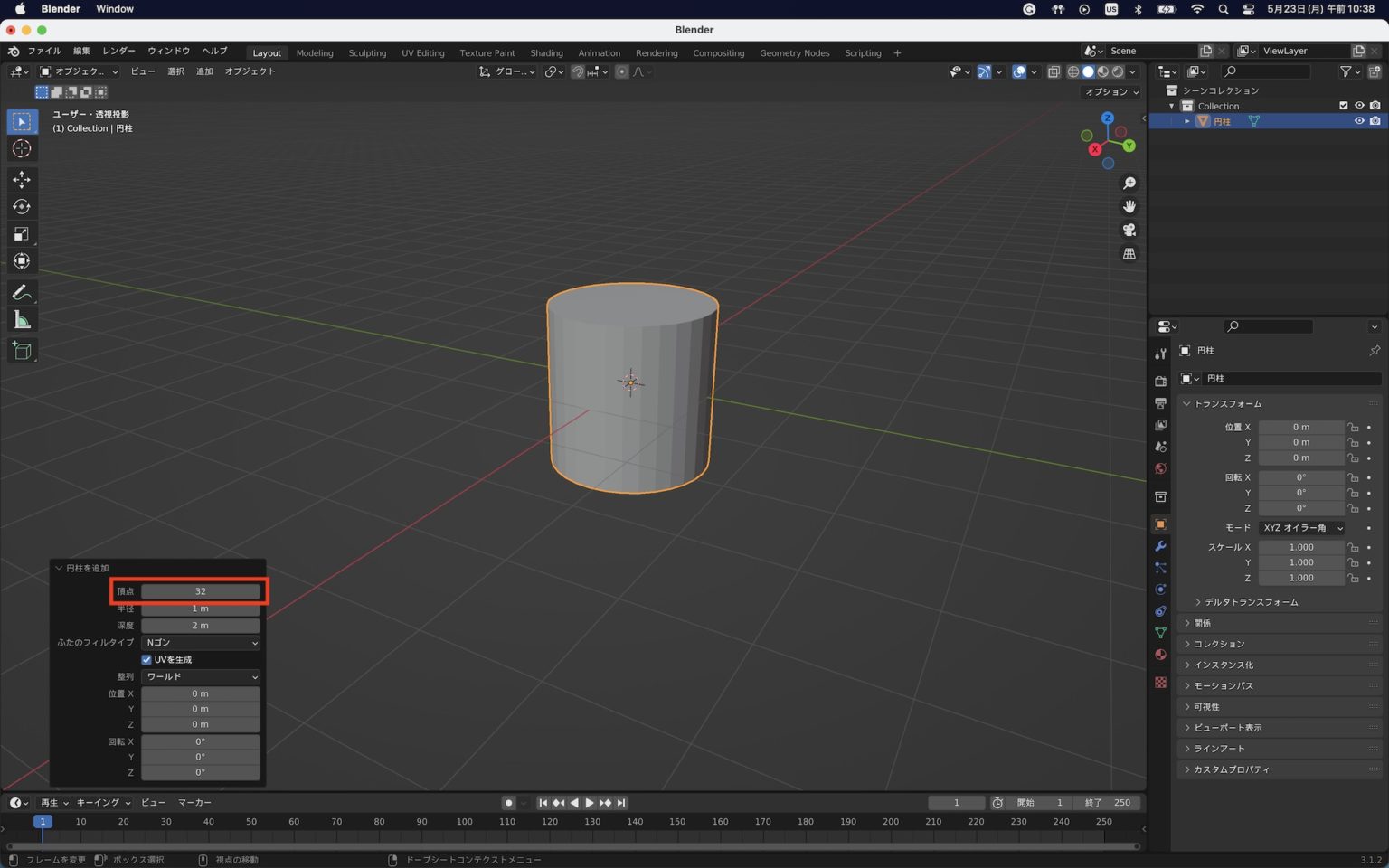Collapse the 円柱を追加 operator panel
1389x868 pixels.
(59, 568)
